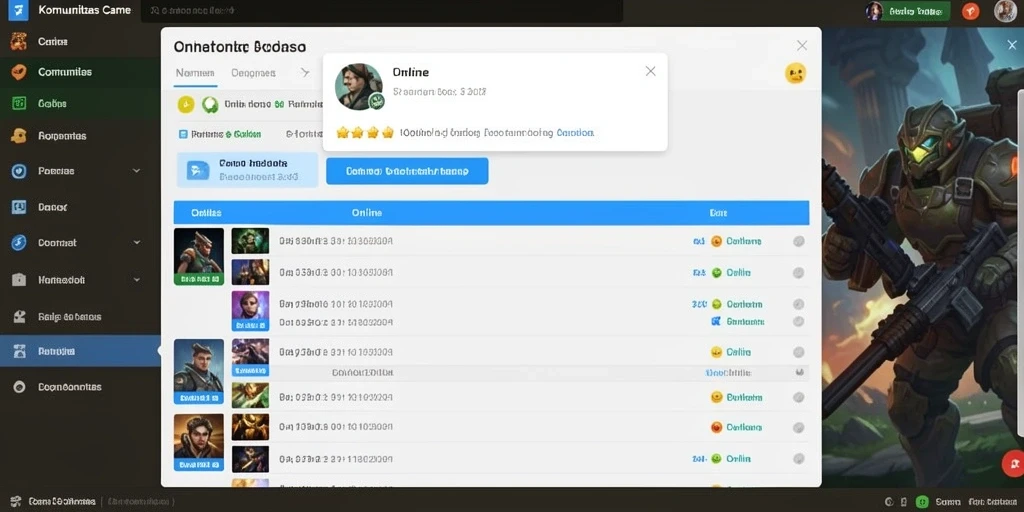Close the artwork panel on the right

(x=1012, y=44)
